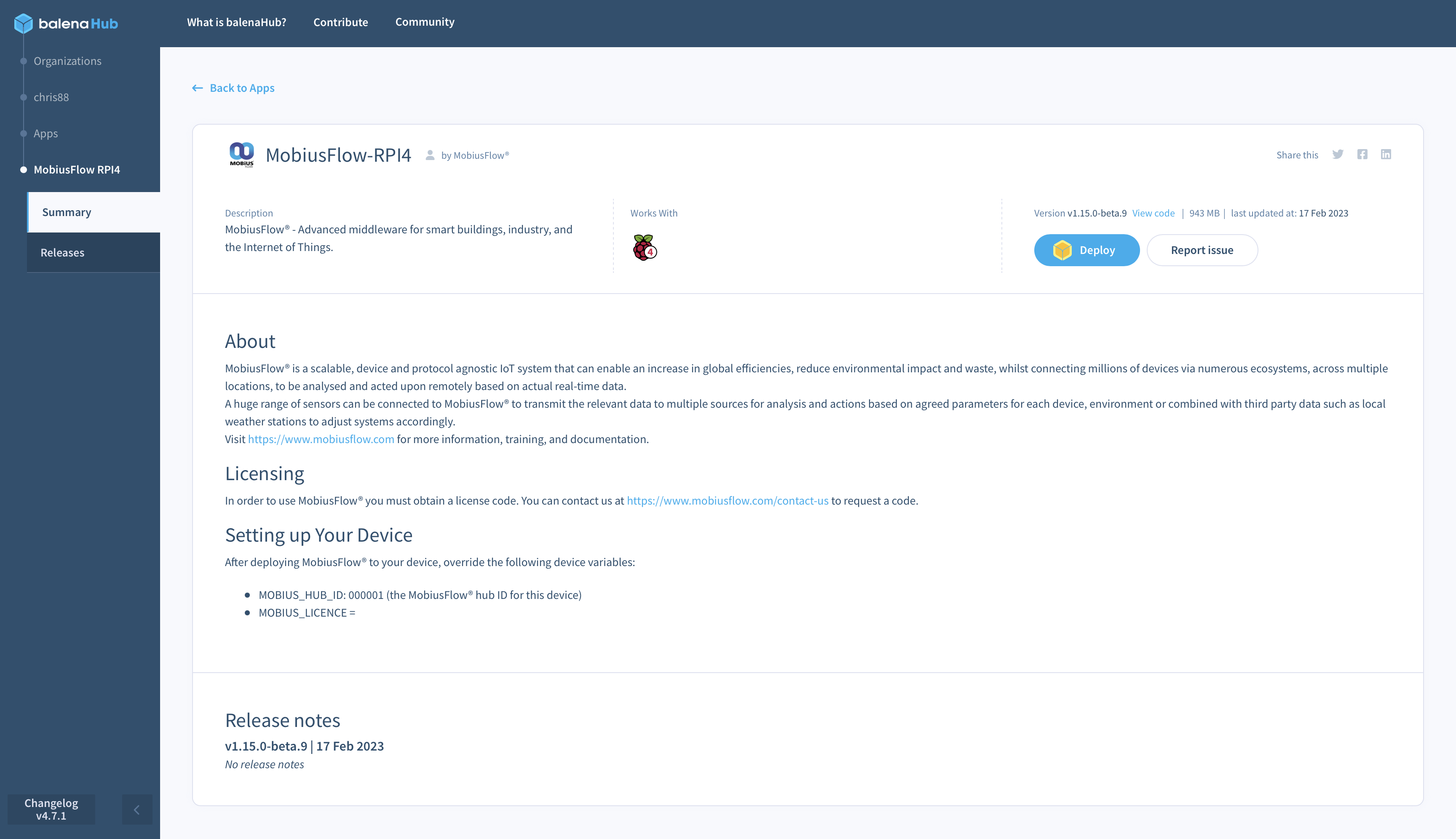1456x839 pixels.
Task: Collapse the sidebar with the chevron button
Action: pyautogui.click(x=136, y=810)
